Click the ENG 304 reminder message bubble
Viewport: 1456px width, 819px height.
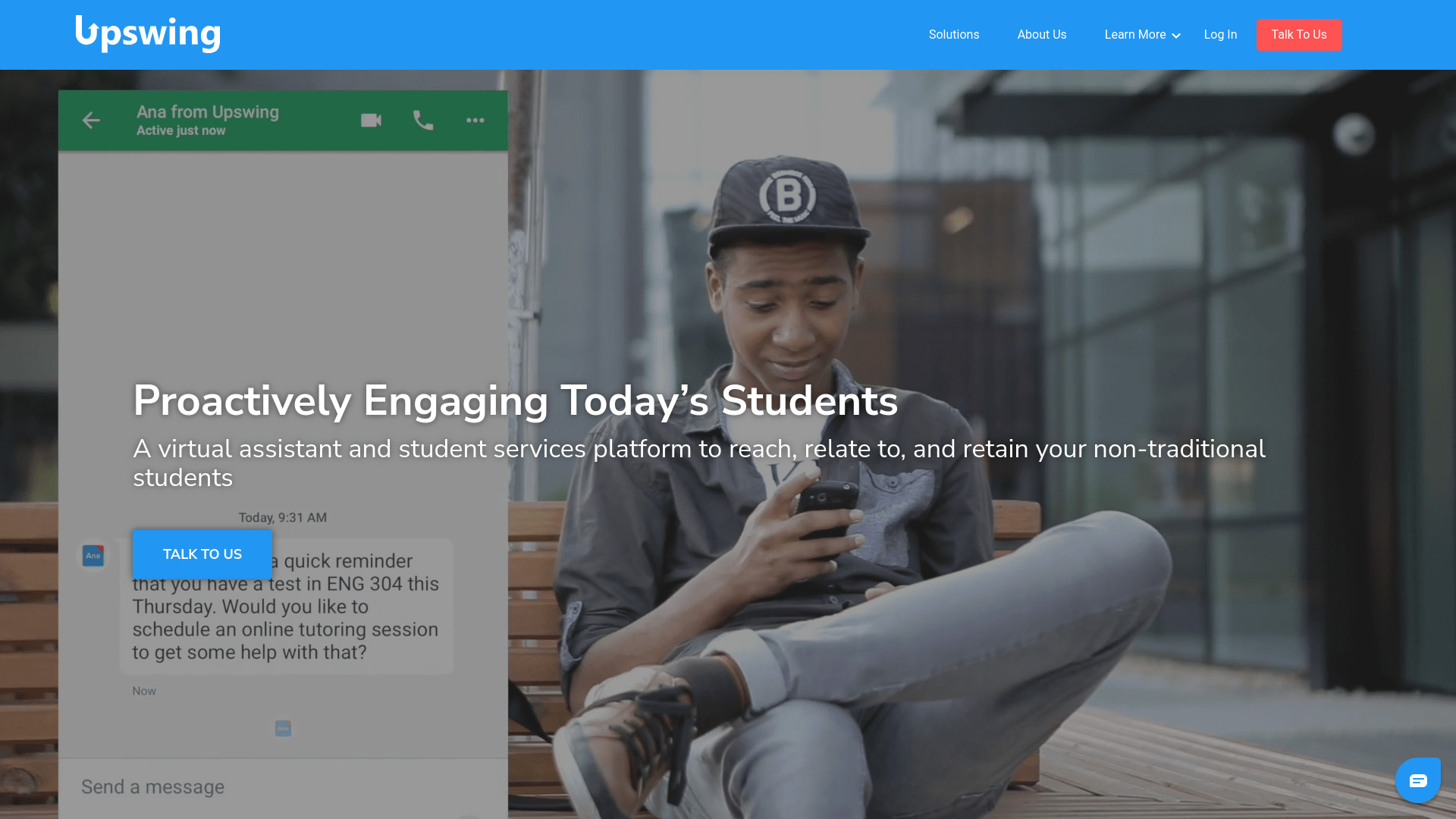tap(286, 607)
